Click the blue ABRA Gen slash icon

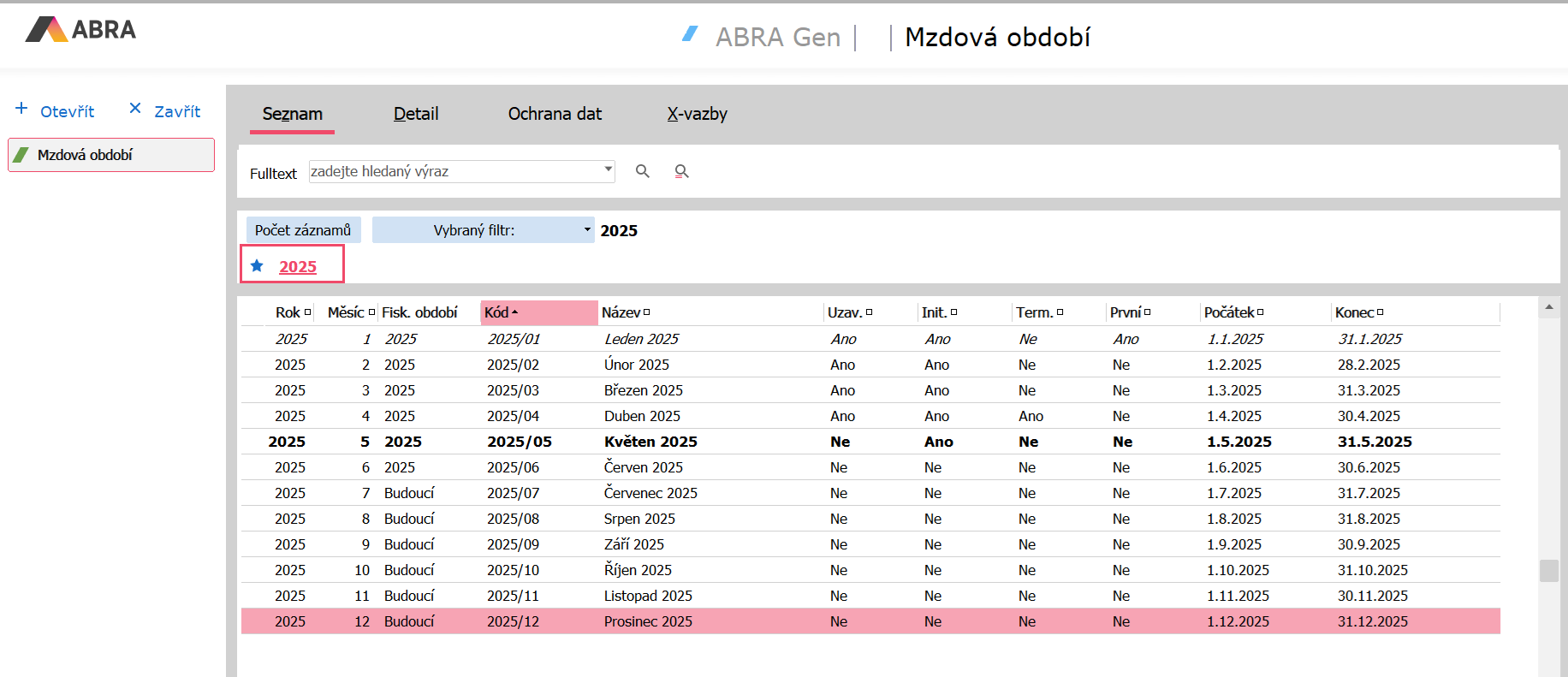(690, 34)
